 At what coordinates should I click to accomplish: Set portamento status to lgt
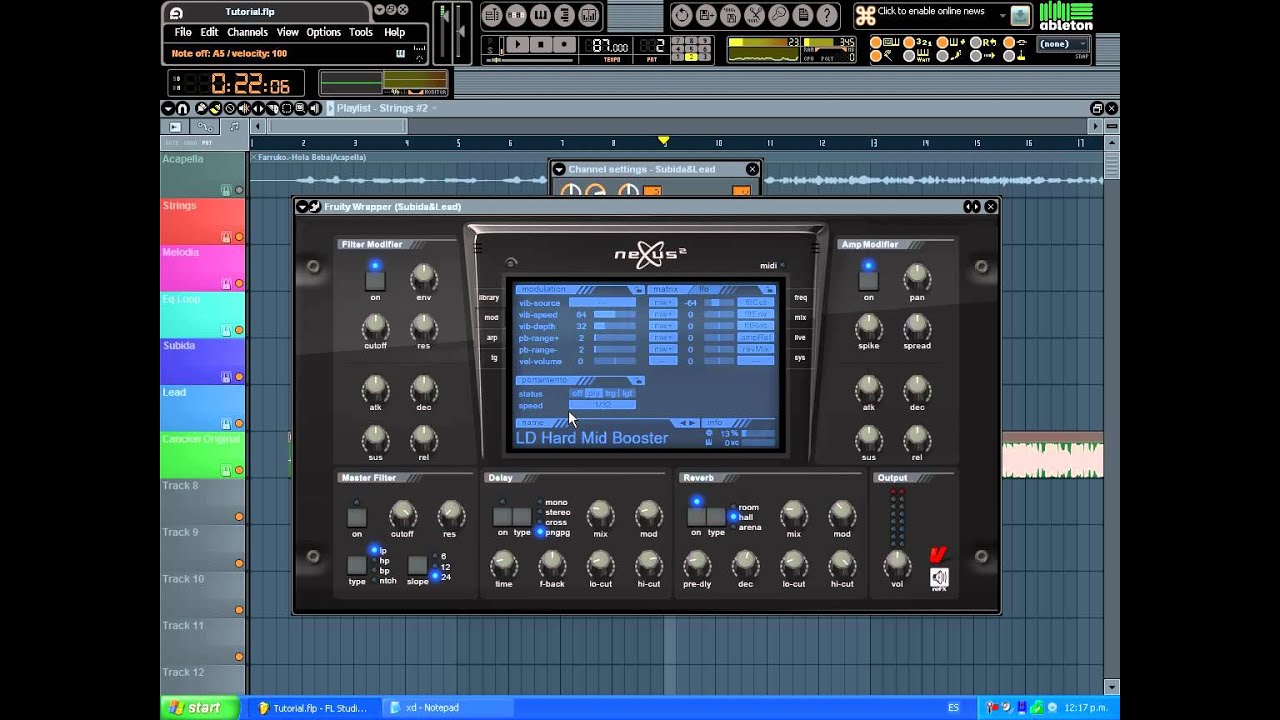pos(627,393)
